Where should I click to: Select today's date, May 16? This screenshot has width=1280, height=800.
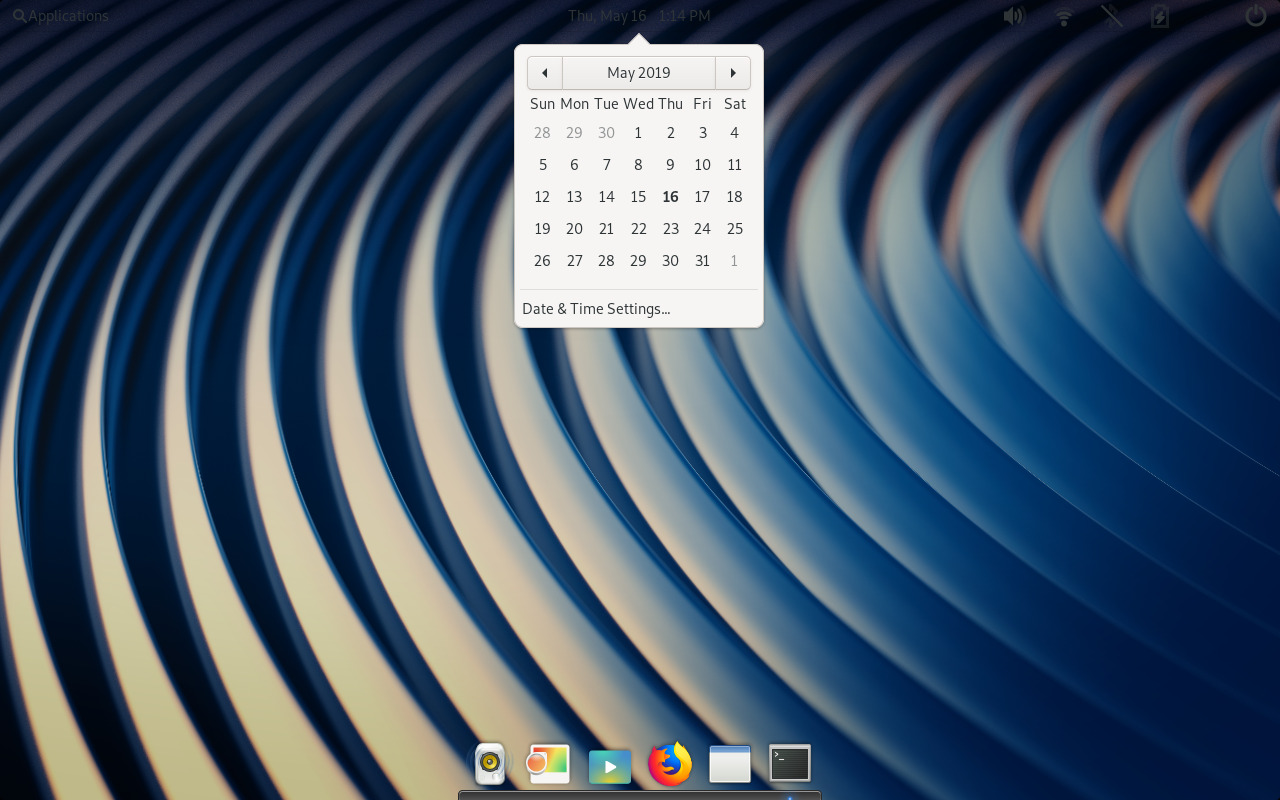coord(670,197)
